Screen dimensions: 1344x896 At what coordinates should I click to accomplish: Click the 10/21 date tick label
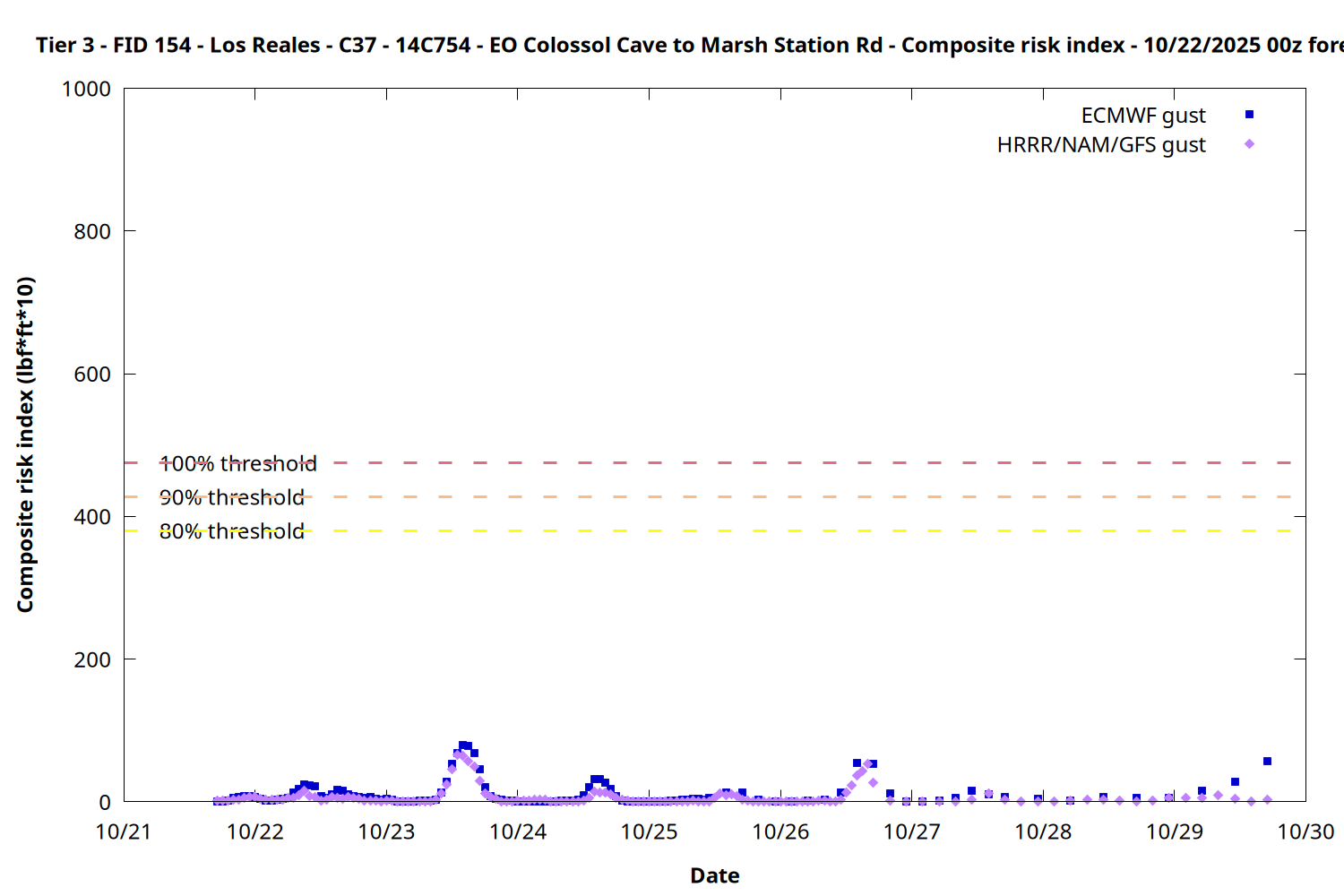click(124, 831)
